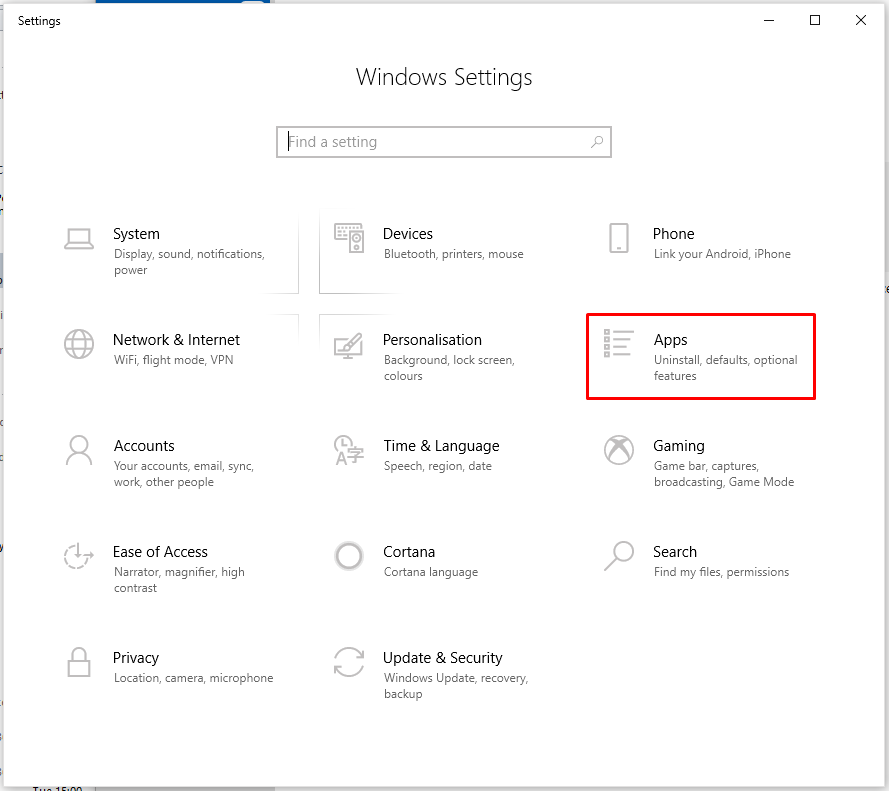Close the Settings window

click(861, 20)
